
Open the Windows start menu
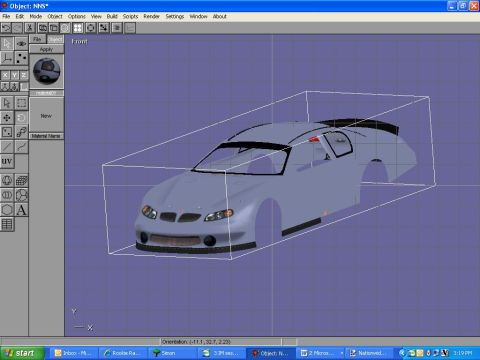click(x=22, y=353)
